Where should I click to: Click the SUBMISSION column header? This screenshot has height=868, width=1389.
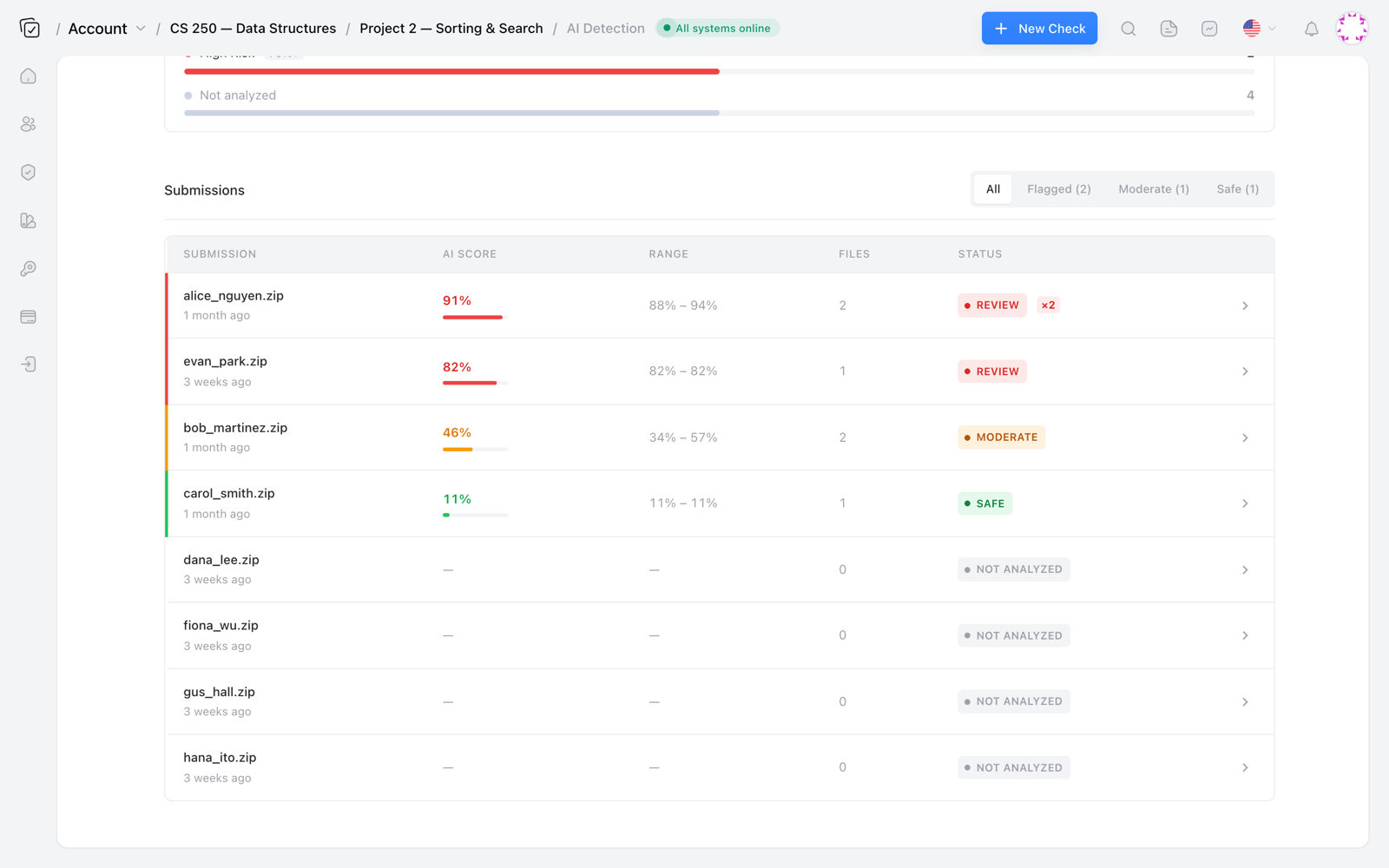[220, 254]
